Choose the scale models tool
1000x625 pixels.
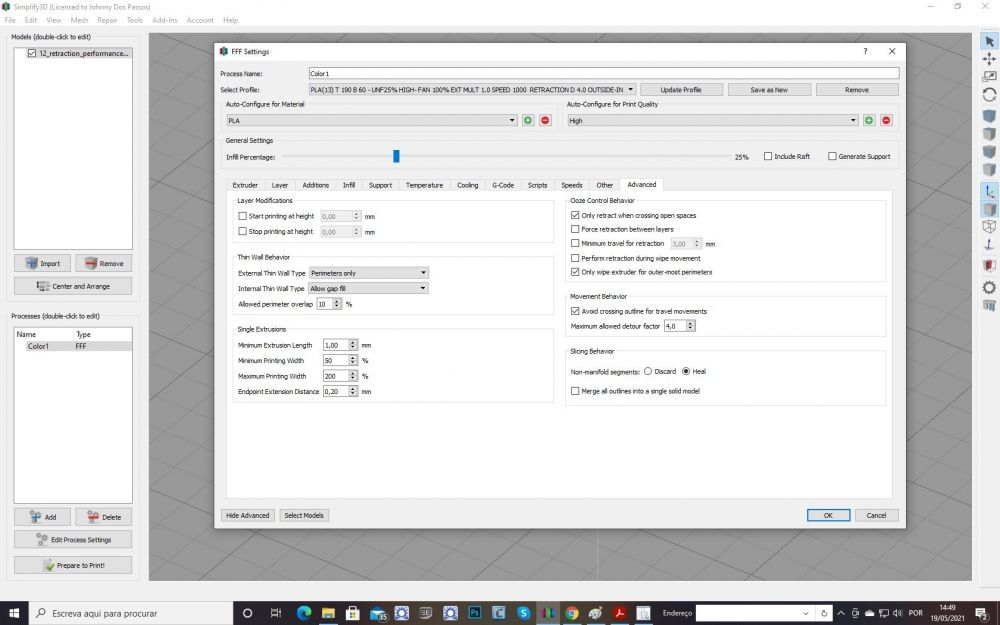click(989, 77)
